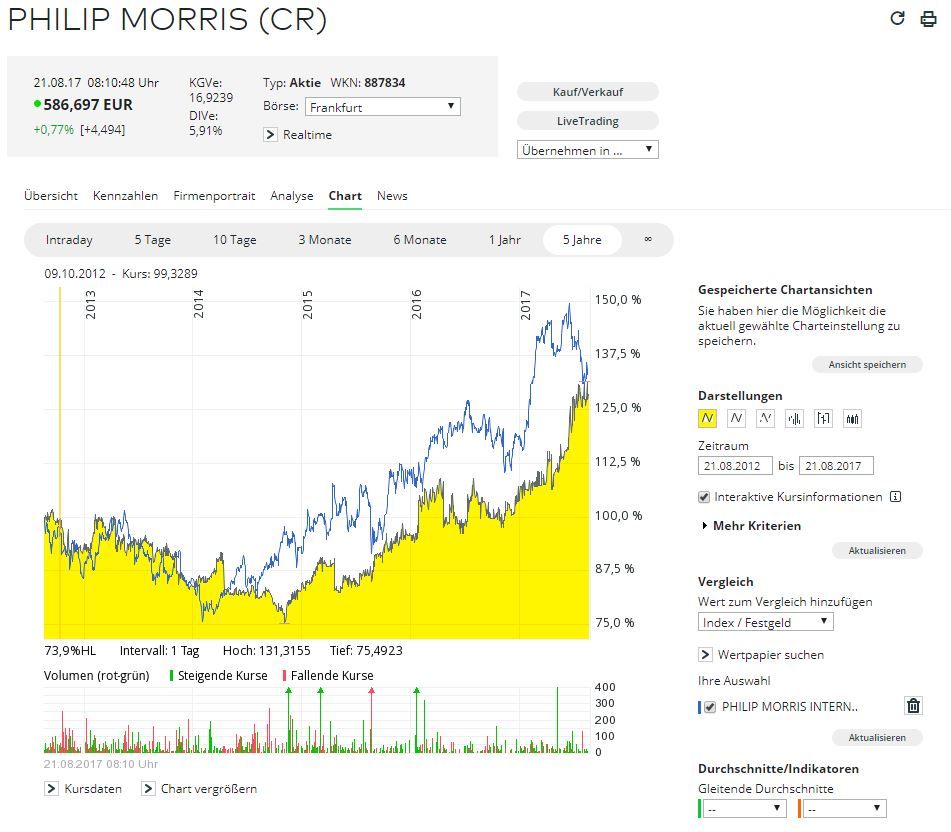Open the green moving average dropdown
This screenshot has height=832, width=951.
[x=744, y=809]
